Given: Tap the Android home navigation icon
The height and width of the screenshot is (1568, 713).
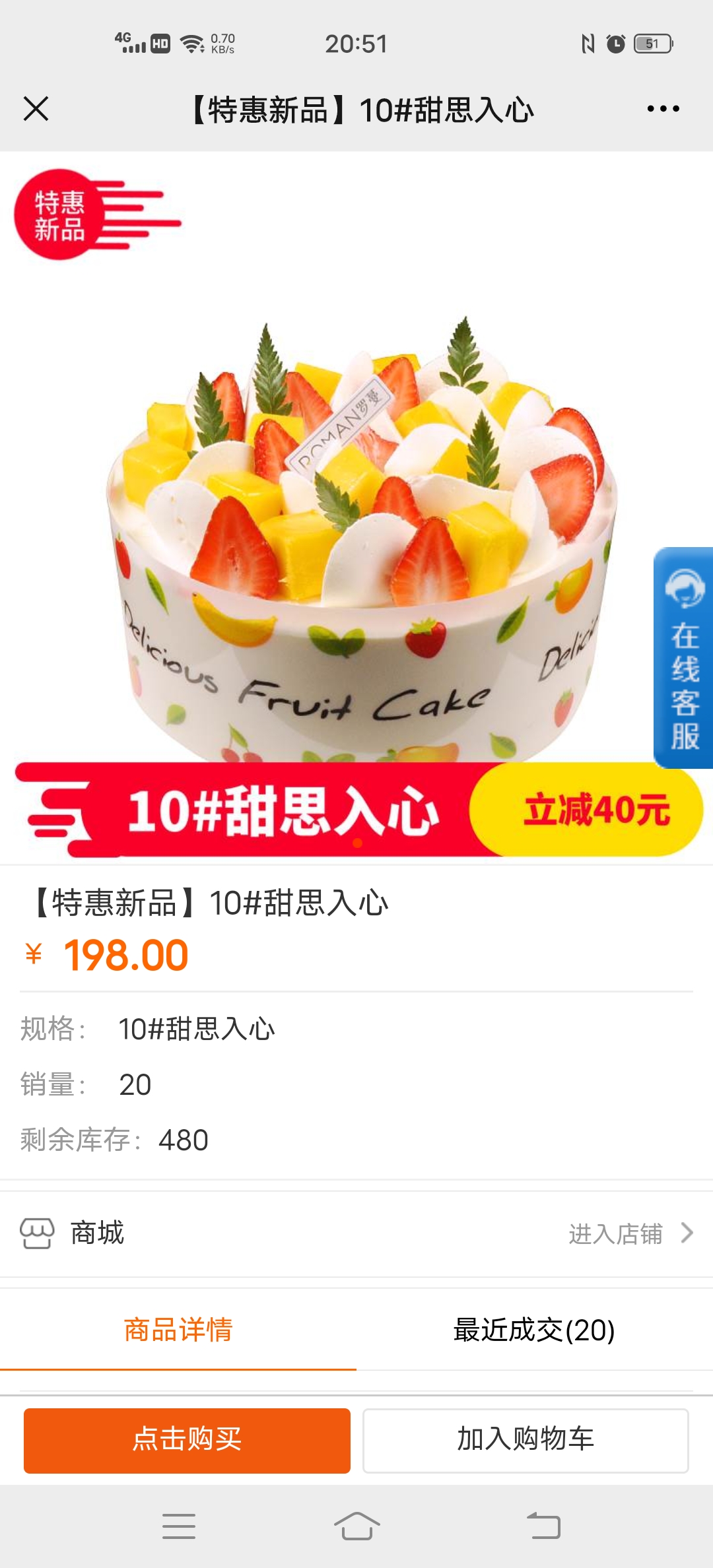Looking at the screenshot, I should [x=356, y=1526].
